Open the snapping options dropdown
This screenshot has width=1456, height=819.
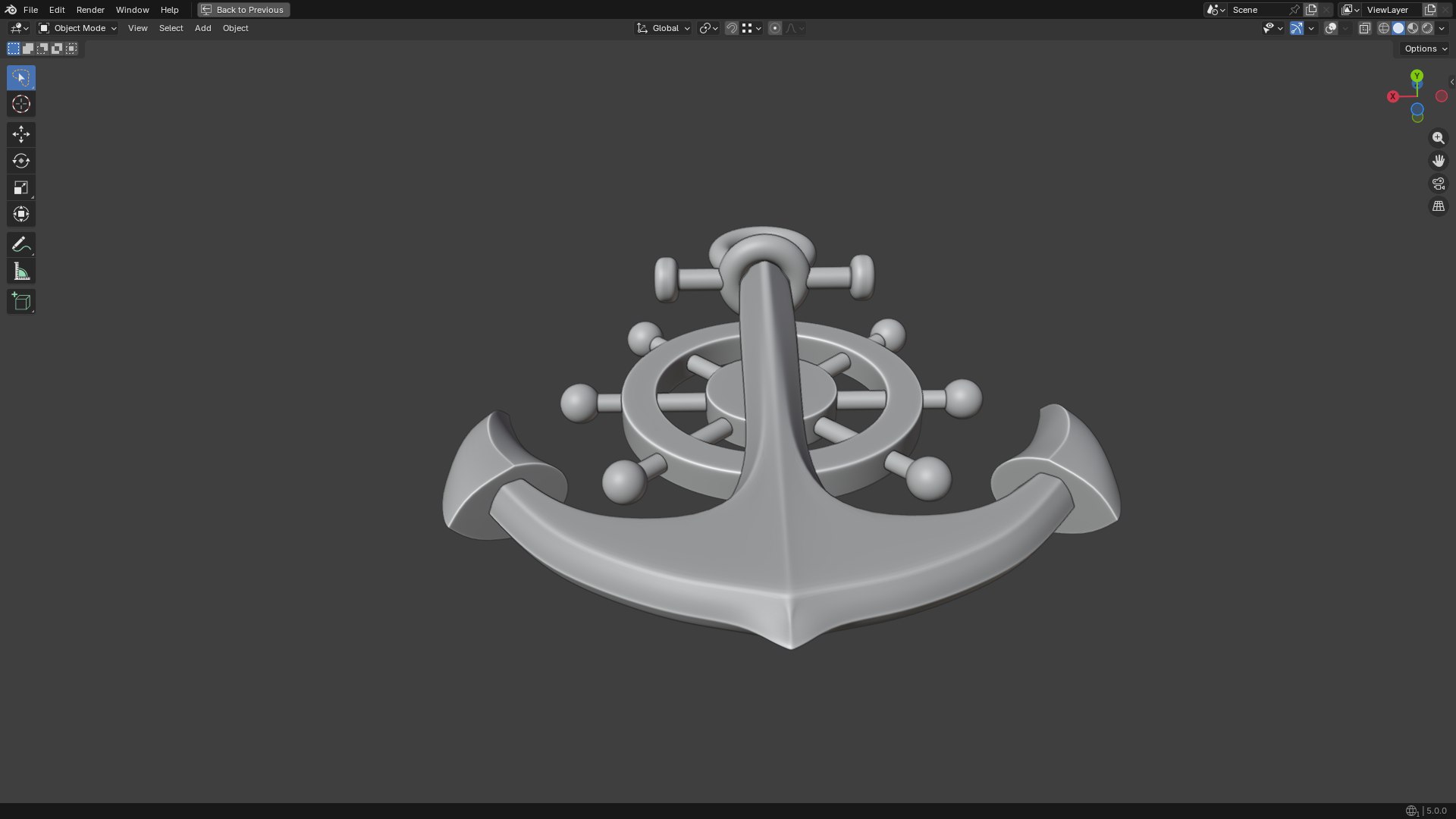(x=752, y=28)
